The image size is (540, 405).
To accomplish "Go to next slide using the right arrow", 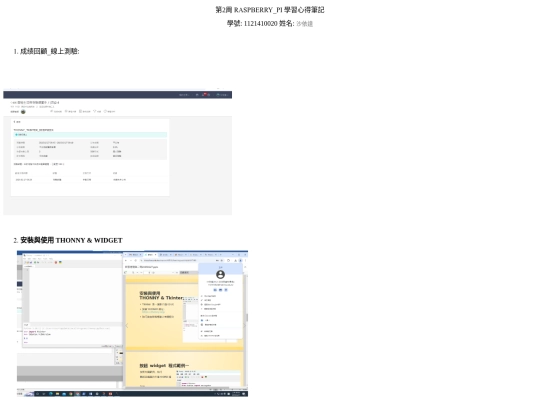I will [x=245, y=325].
